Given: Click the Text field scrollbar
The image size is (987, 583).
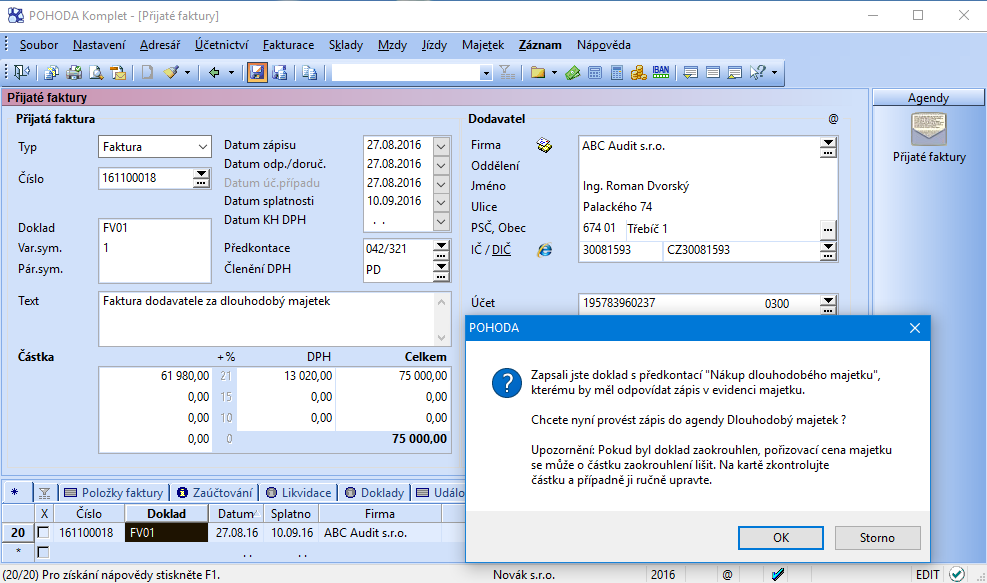Looking at the screenshot, I should coord(441,319).
